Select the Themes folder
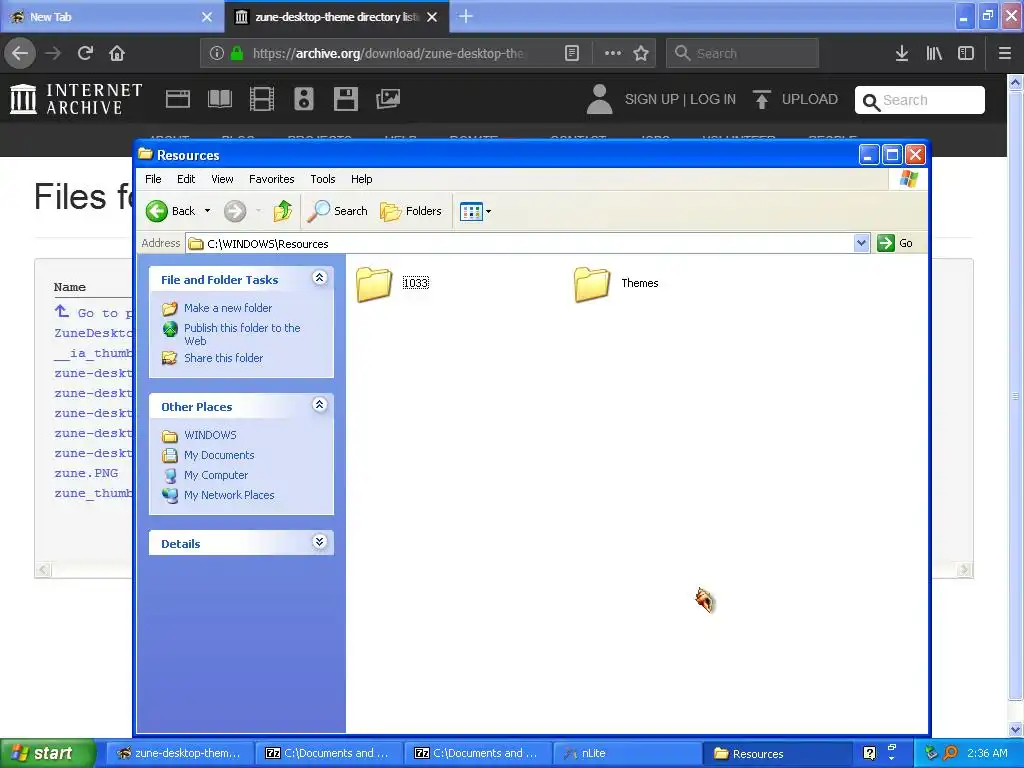The height and width of the screenshot is (768, 1024). pos(616,283)
